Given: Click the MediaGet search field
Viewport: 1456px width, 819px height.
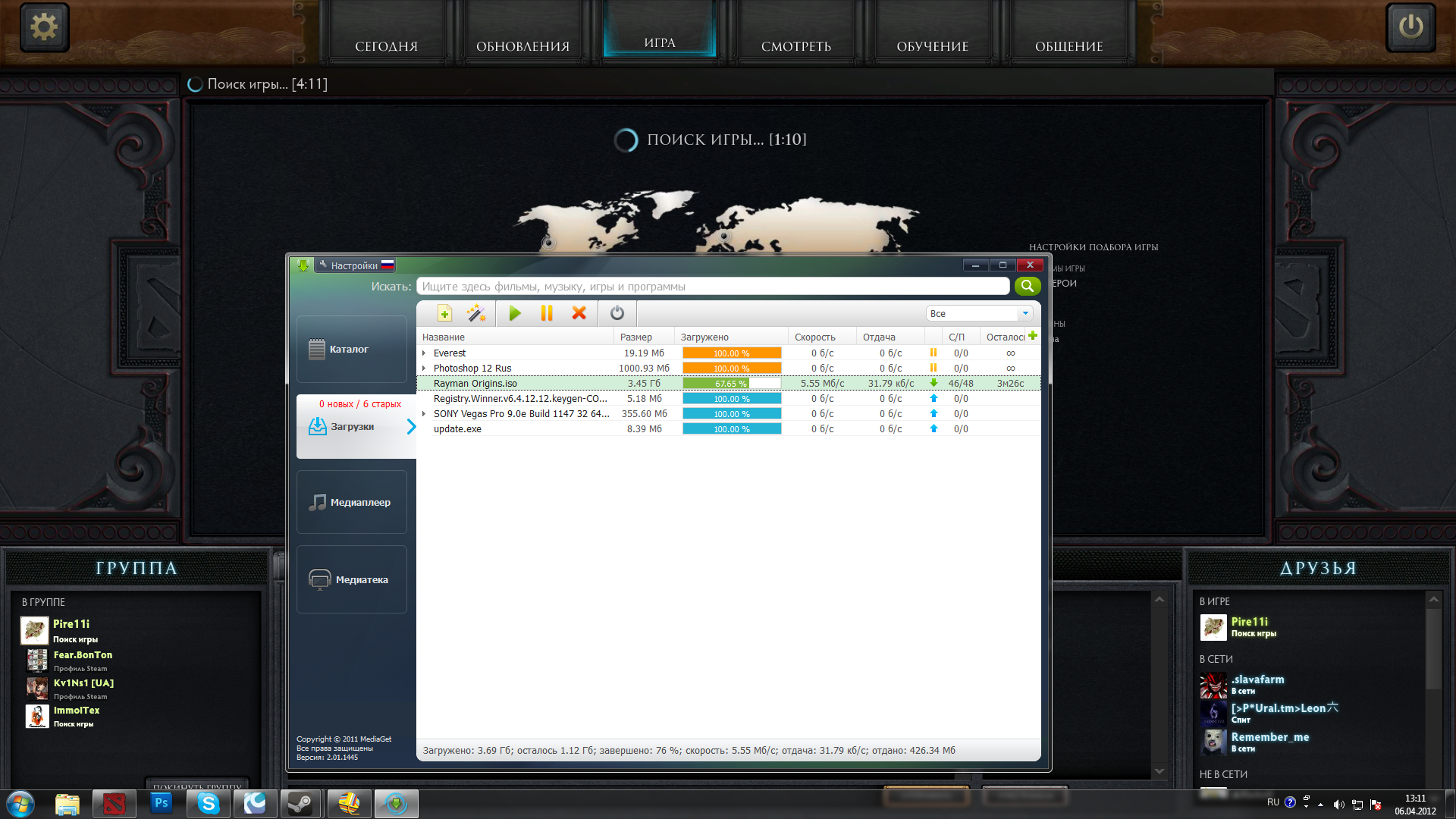Looking at the screenshot, I should pos(713,286).
